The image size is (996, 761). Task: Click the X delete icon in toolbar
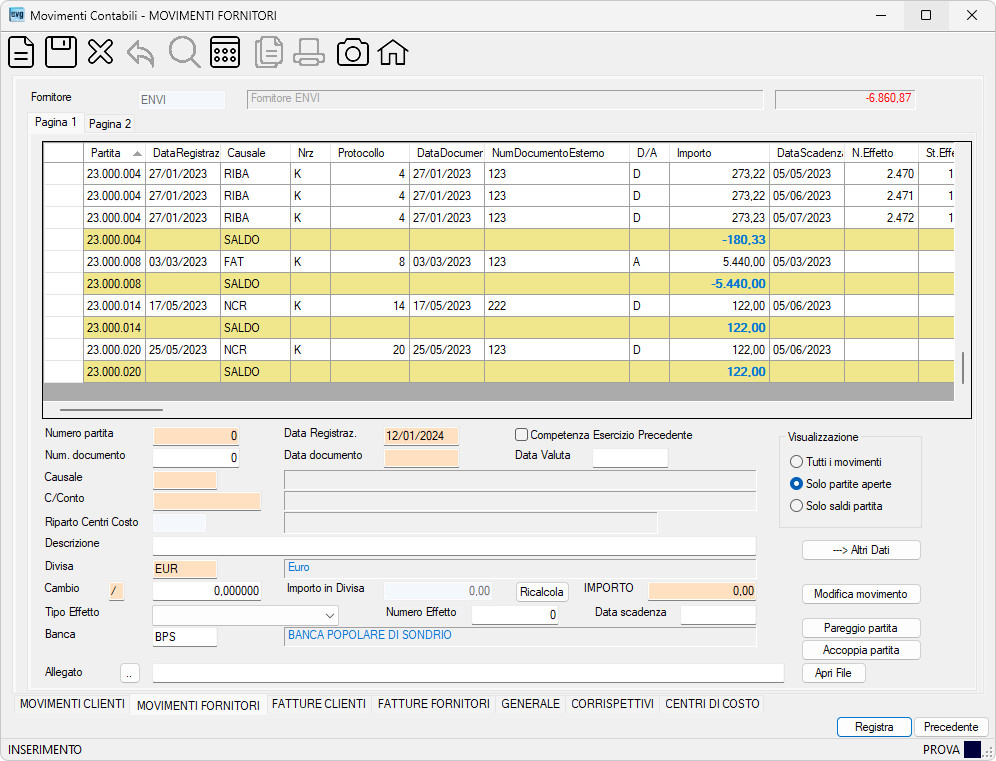pyautogui.click(x=100, y=52)
